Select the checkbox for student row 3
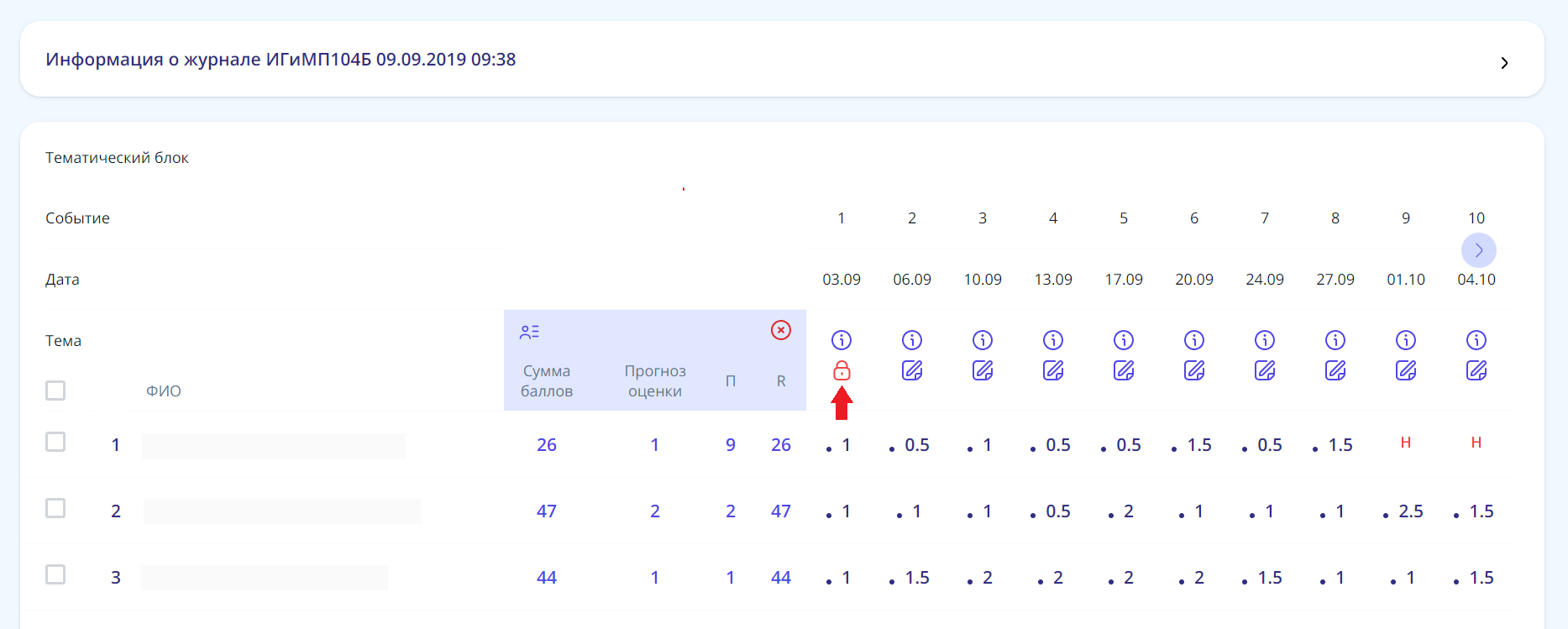The width and height of the screenshot is (1568, 629). tap(55, 574)
